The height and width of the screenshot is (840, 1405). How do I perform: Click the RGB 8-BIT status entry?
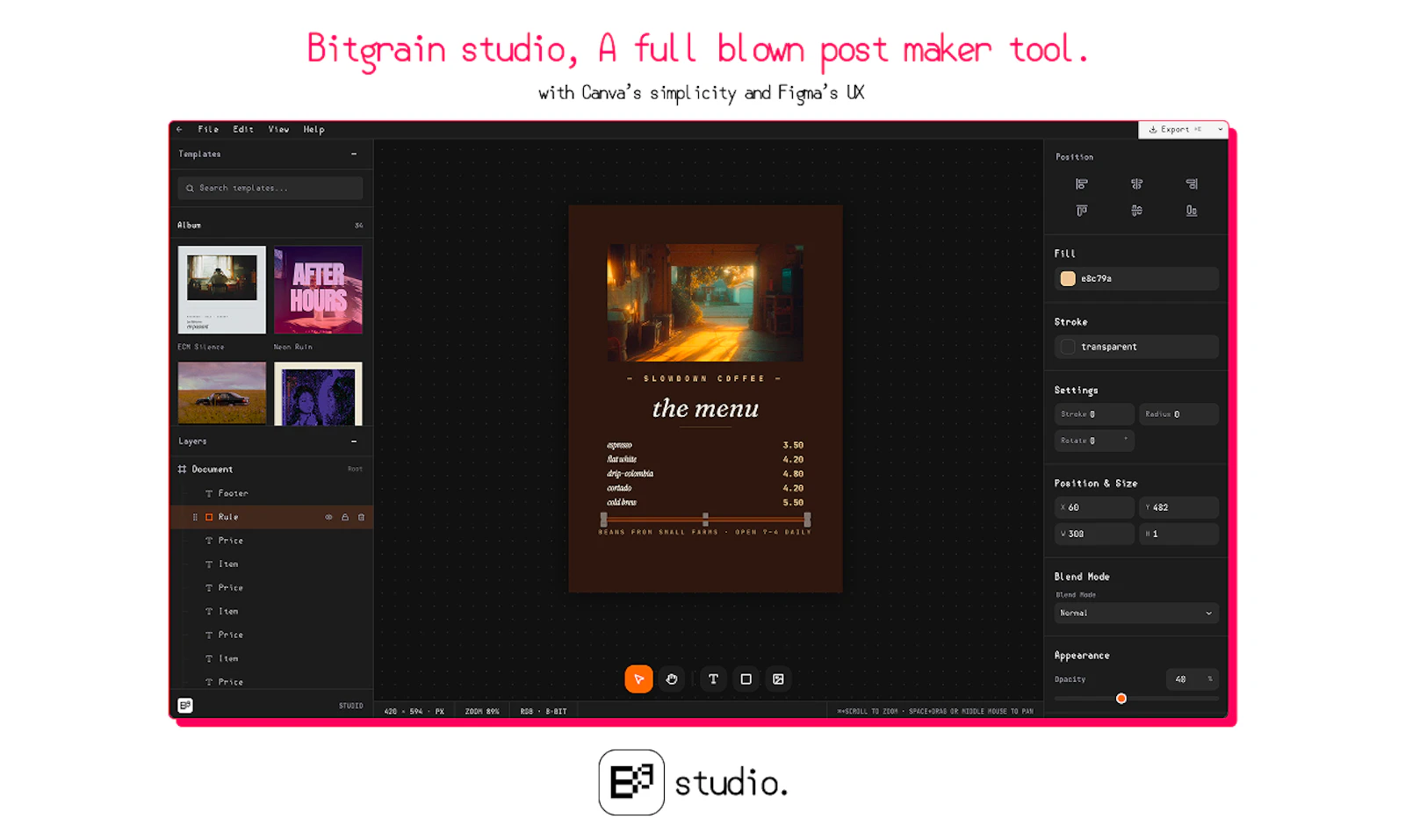click(544, 711)
